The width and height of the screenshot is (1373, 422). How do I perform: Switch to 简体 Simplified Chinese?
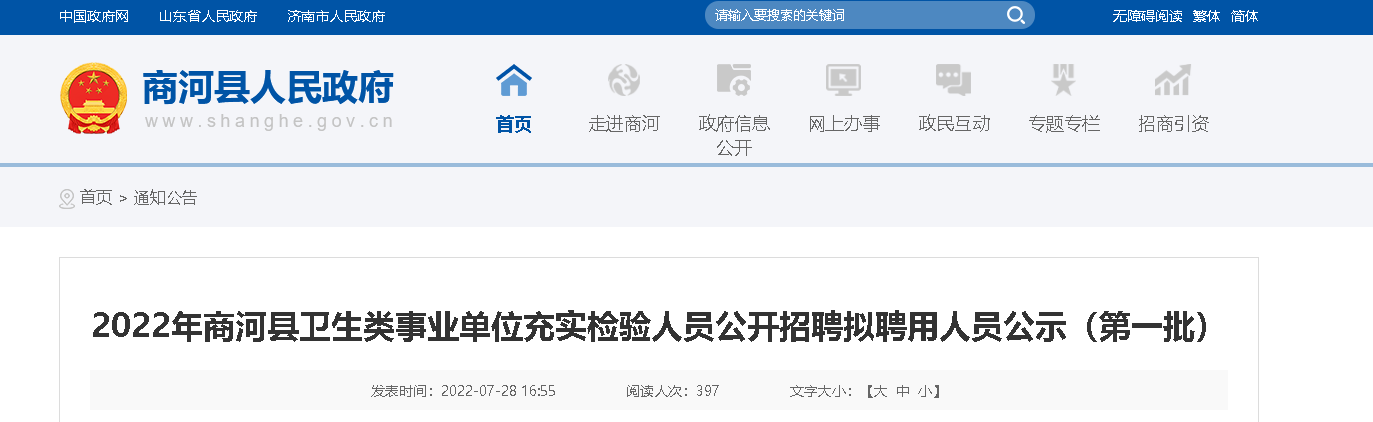[1245, 16]
